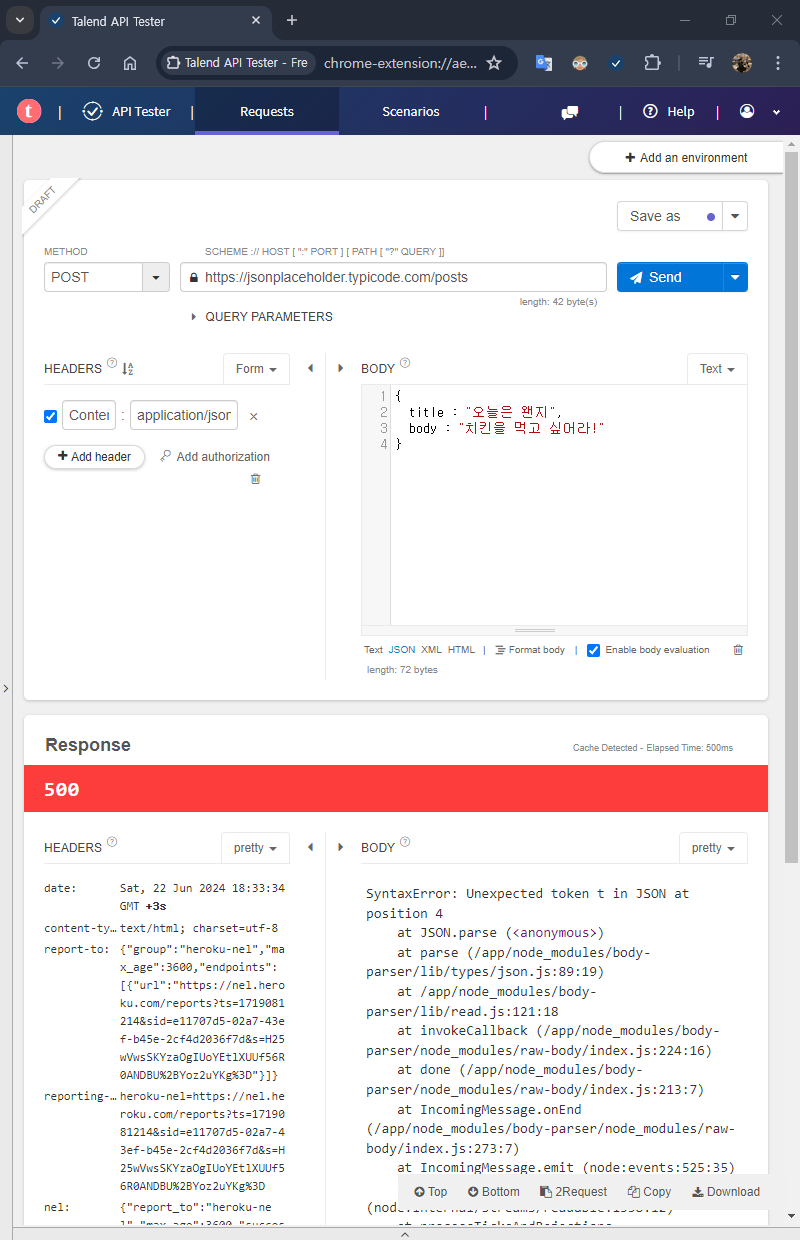Expand the request BODY panel arrow
The image size is (800, 1240).
343,369
